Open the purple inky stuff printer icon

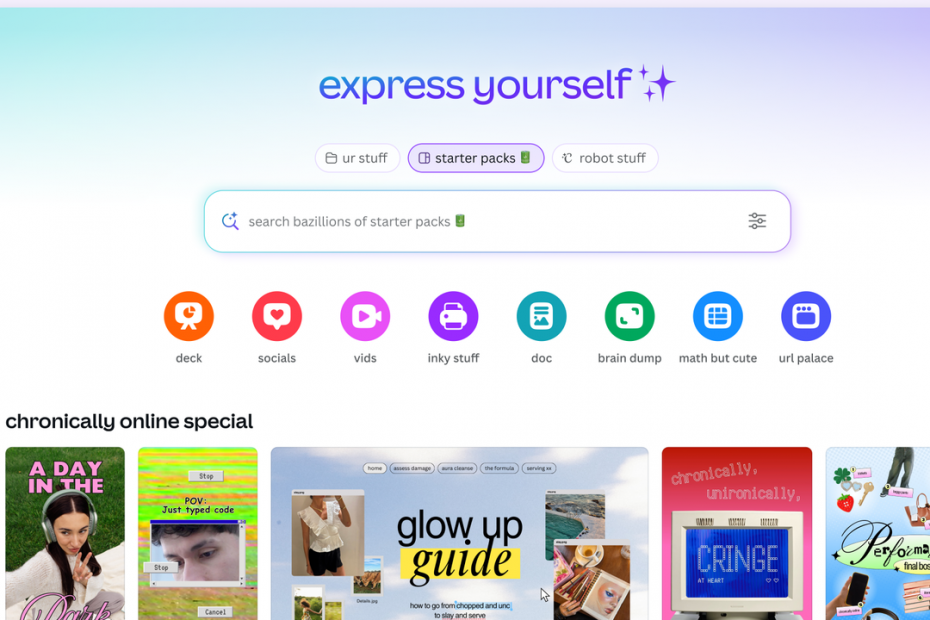(453, 316)
